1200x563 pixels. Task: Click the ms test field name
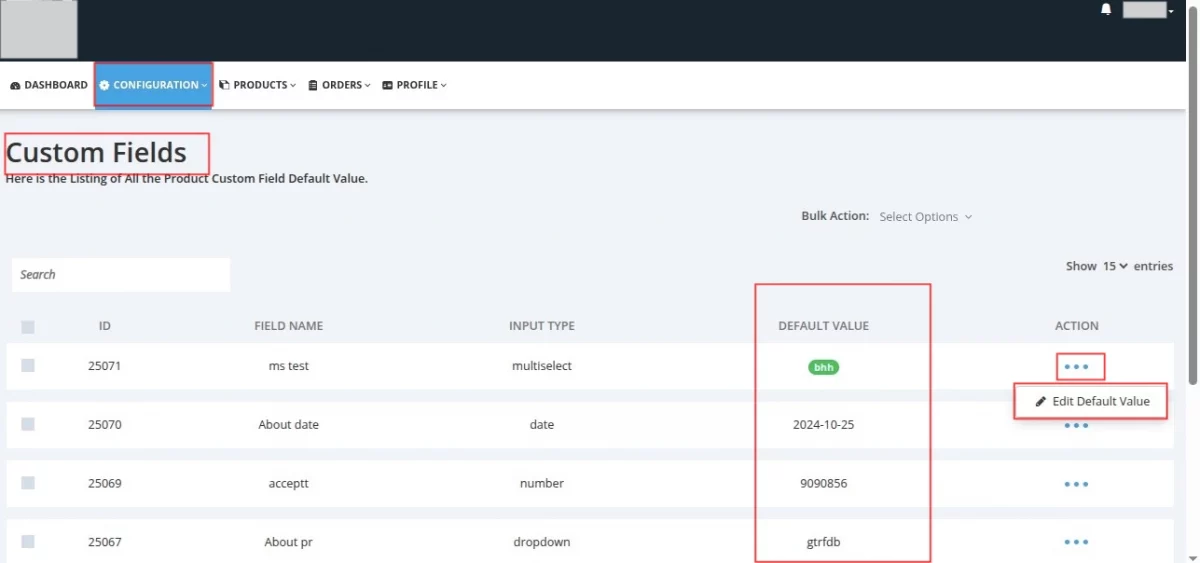click(289, 366)
